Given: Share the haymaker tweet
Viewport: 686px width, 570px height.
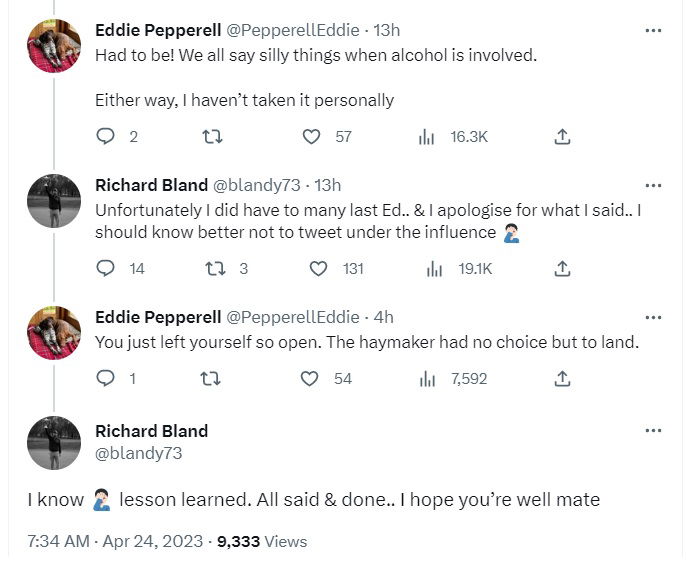Looking at the screenshot, I should click(562, 378).
